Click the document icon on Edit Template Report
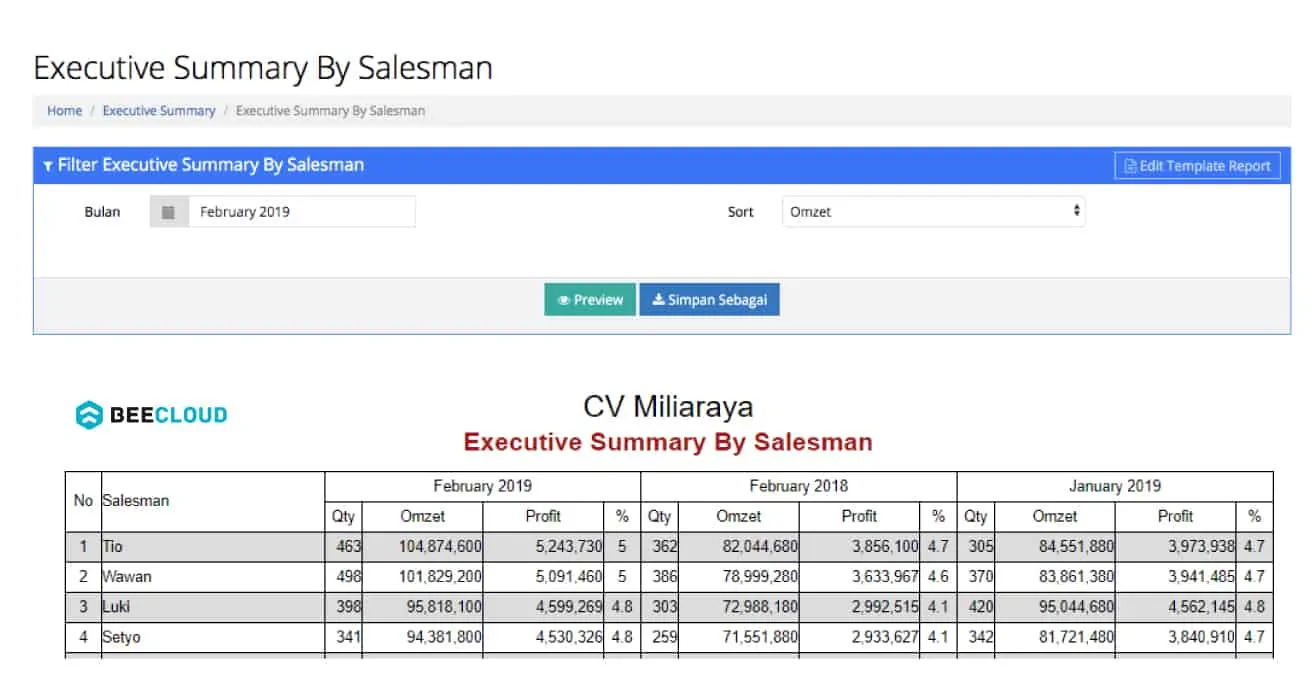 [x=1130, y=165]
